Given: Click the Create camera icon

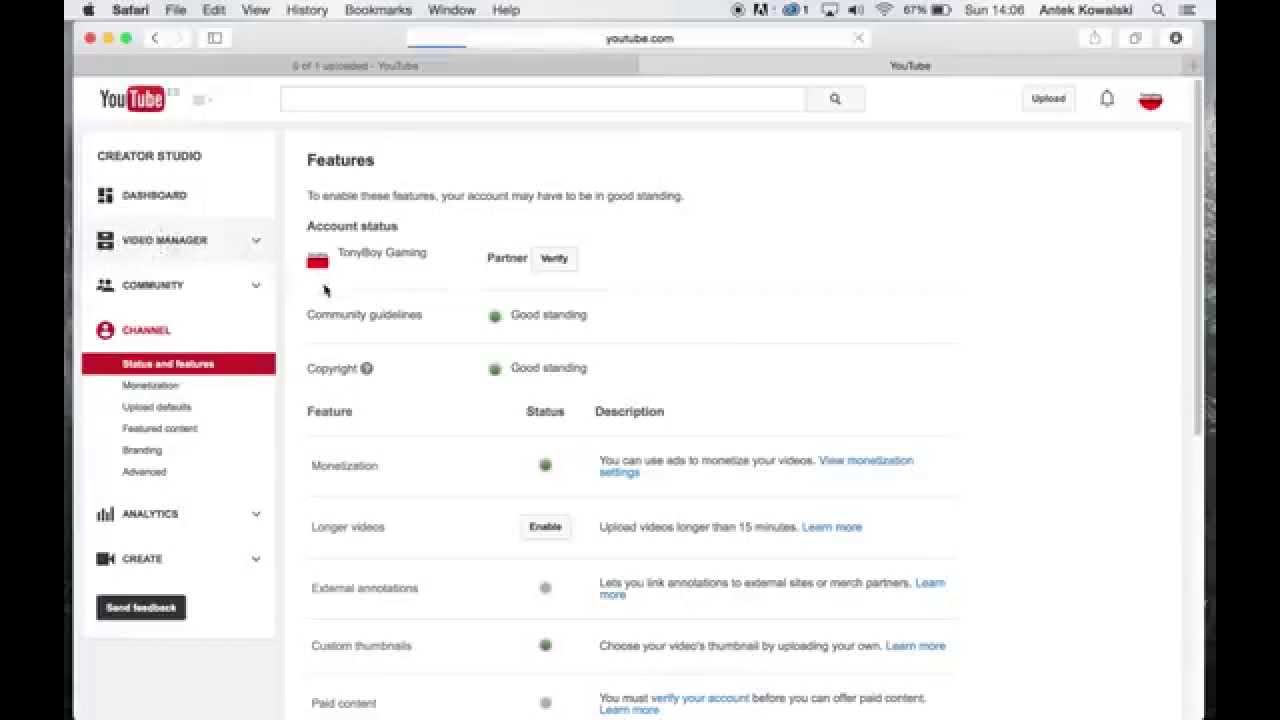Looking at the screenshot, I should pyautogui.click(x=105, y=559).
